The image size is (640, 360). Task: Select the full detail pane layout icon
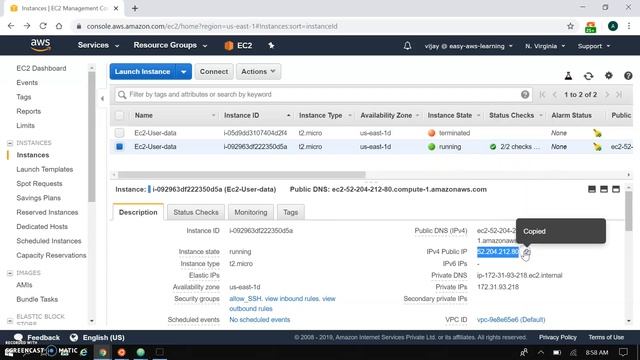[x=616, y=189]
